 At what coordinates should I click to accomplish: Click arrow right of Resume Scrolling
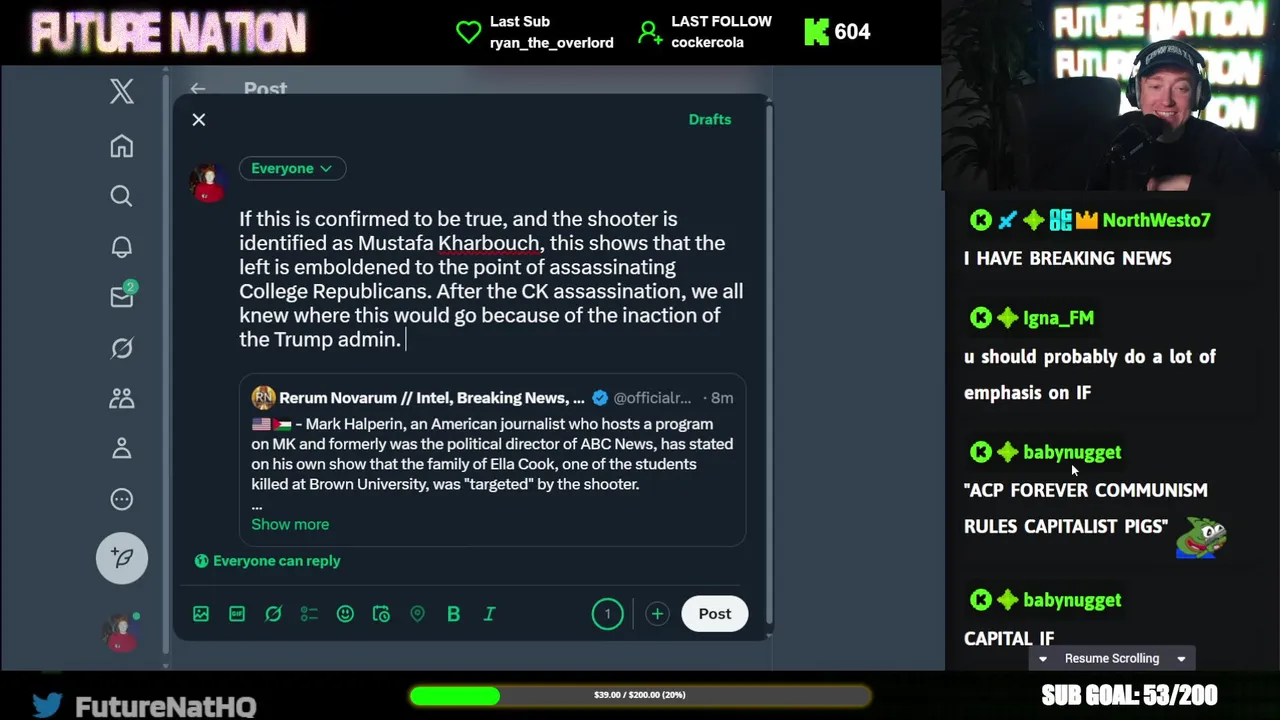[1181, 659]
